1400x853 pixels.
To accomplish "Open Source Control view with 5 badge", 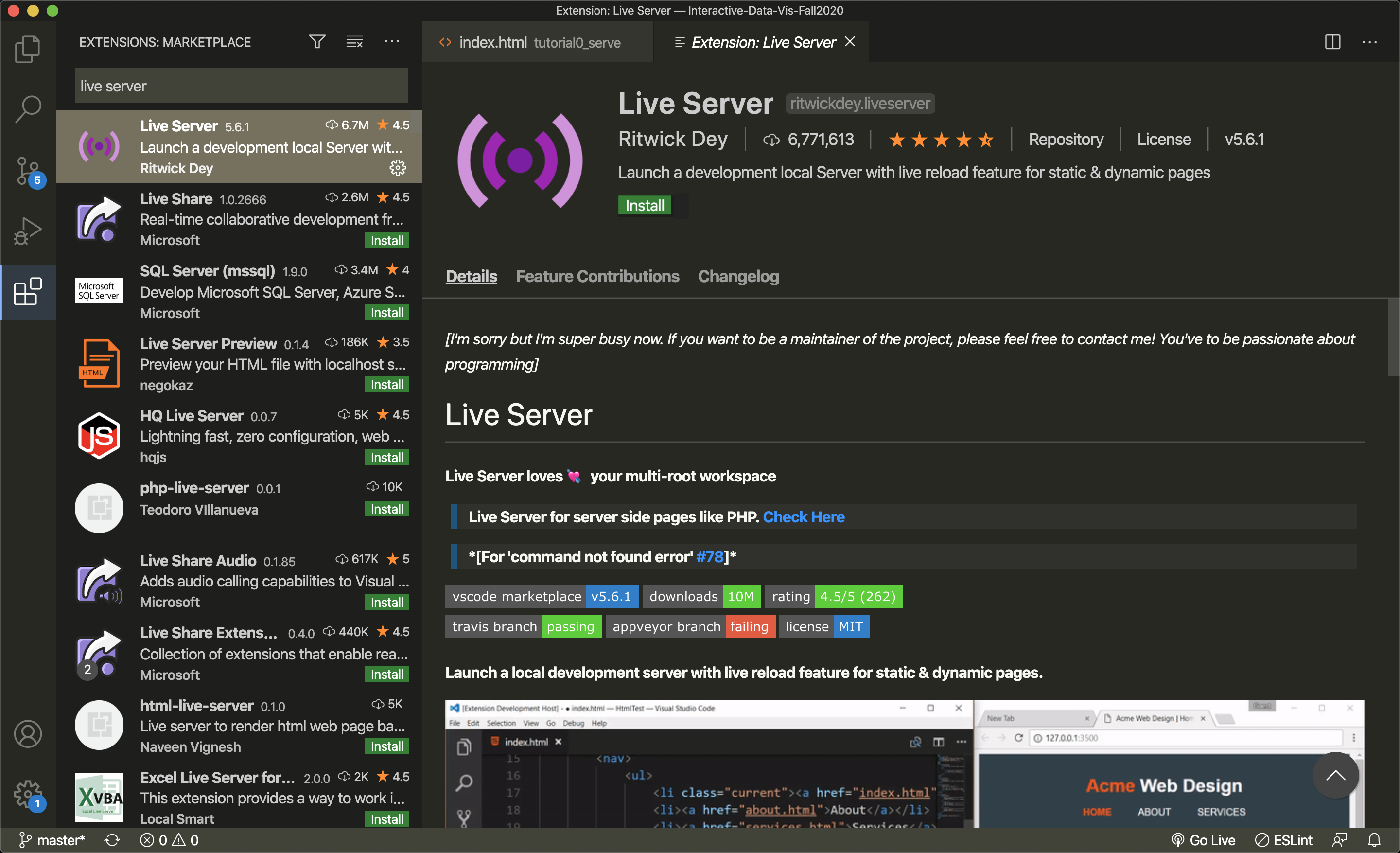I will pos(27,171).
